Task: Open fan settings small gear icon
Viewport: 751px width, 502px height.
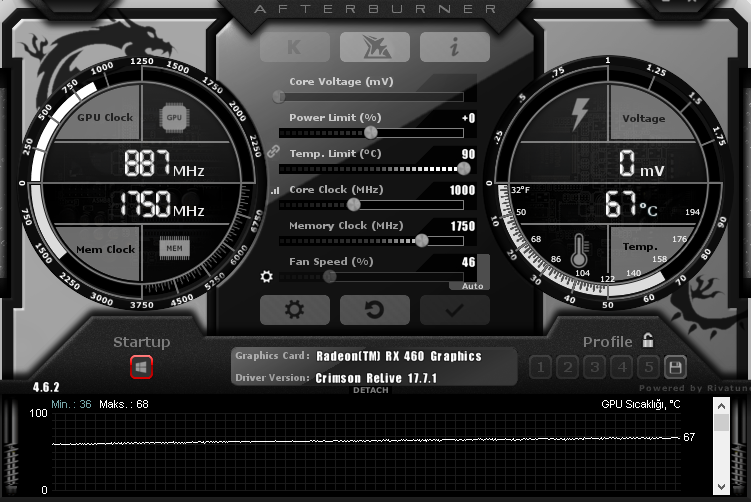Action: 267,276
